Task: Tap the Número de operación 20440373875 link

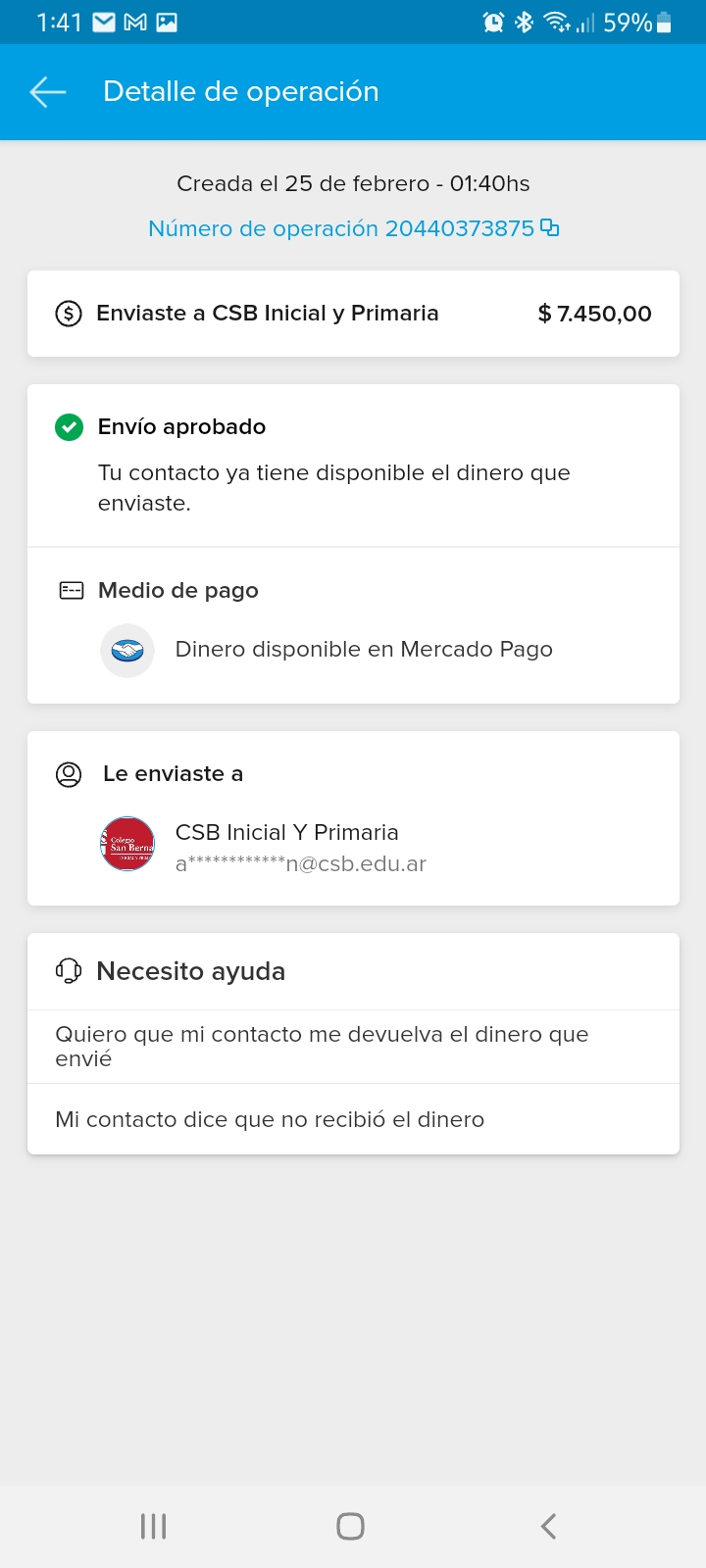Action: 341,228
